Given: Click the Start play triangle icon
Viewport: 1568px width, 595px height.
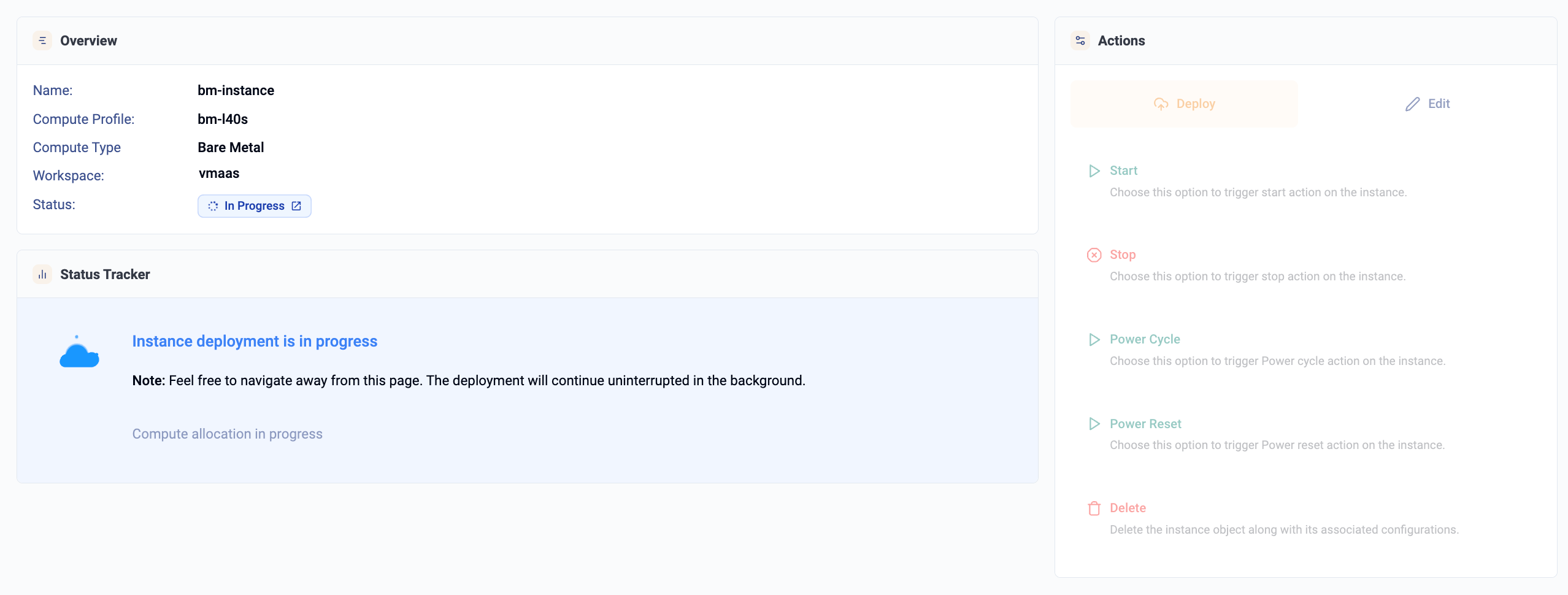Looking at the screenshot, I should pyautogui.click(x=1094, y=171).
